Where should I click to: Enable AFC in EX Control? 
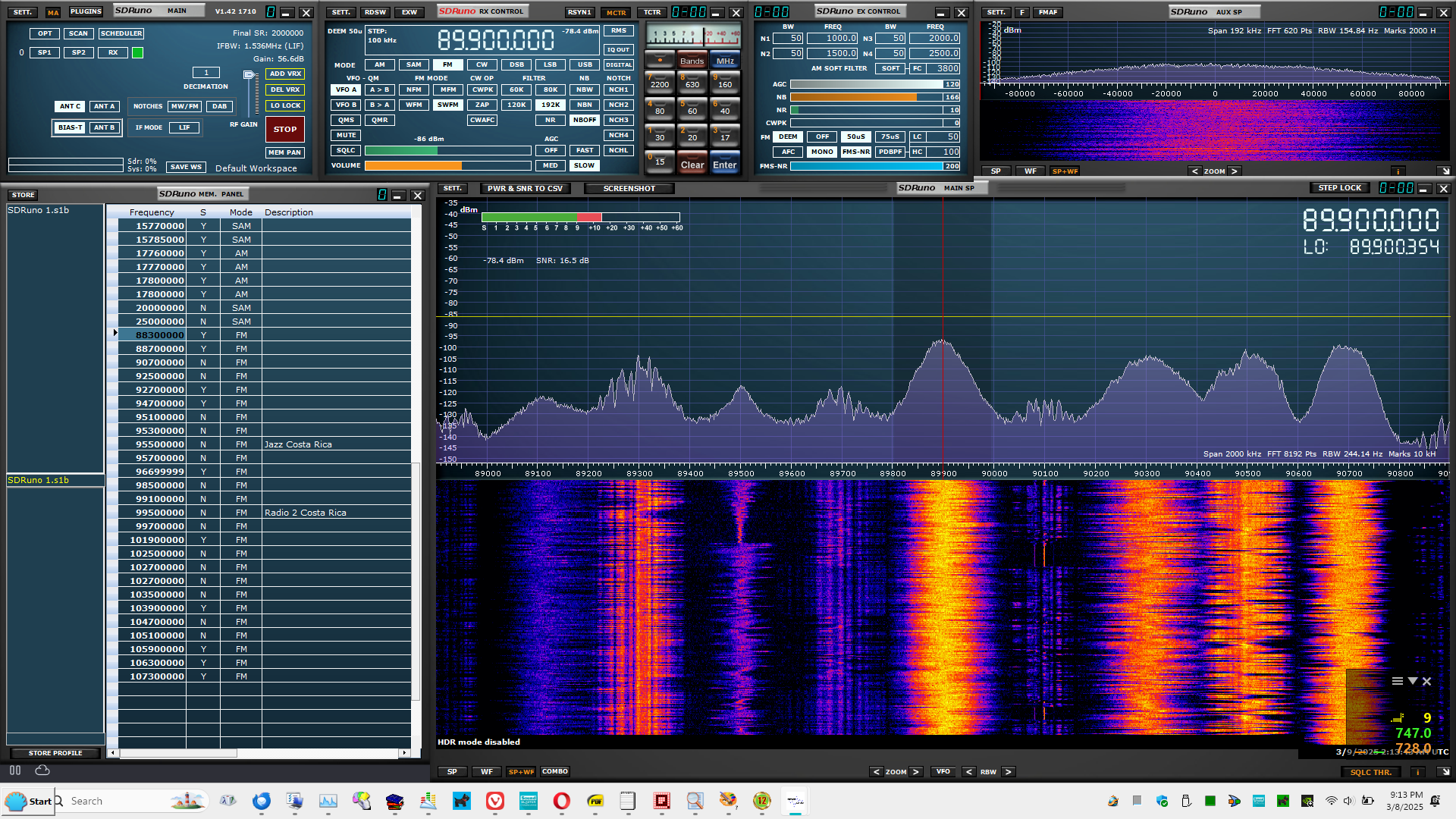(x=789, y=152)
